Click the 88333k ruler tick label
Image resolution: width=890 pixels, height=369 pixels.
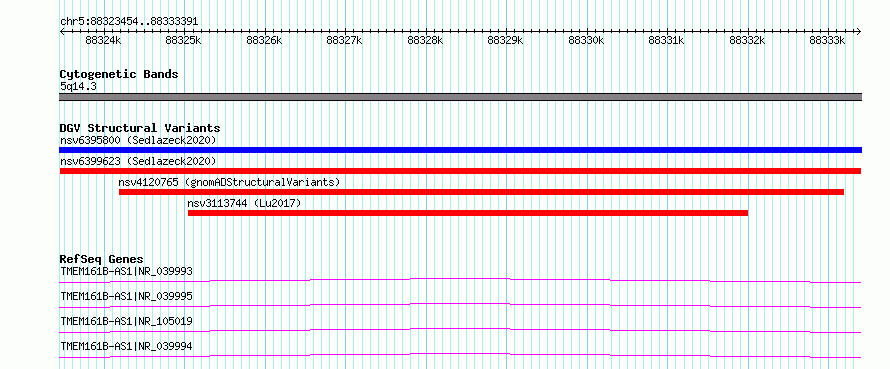pos(828,40)
